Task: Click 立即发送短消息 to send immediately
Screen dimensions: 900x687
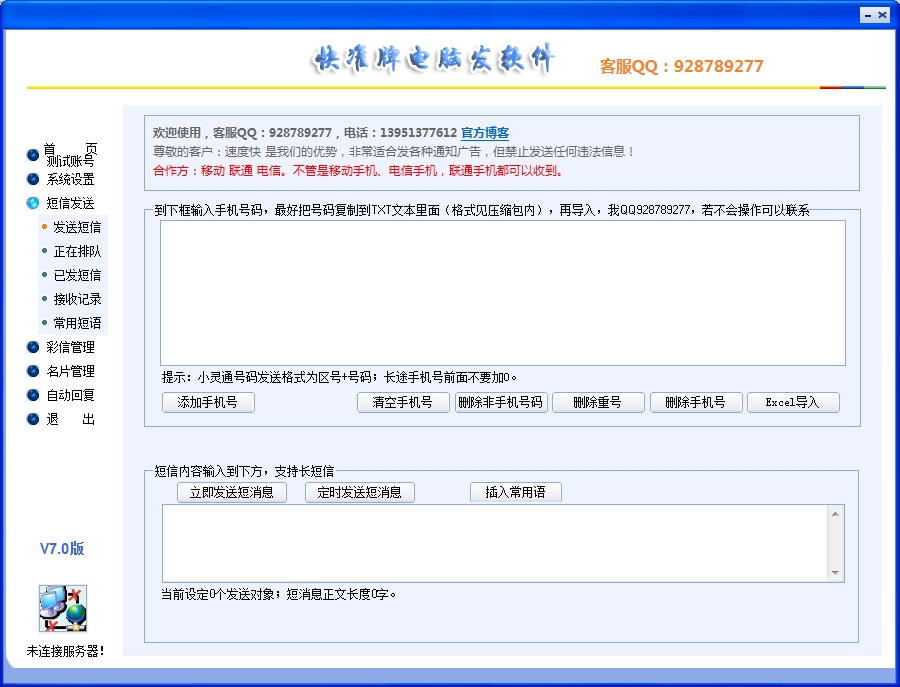Action: pos(232,492)
